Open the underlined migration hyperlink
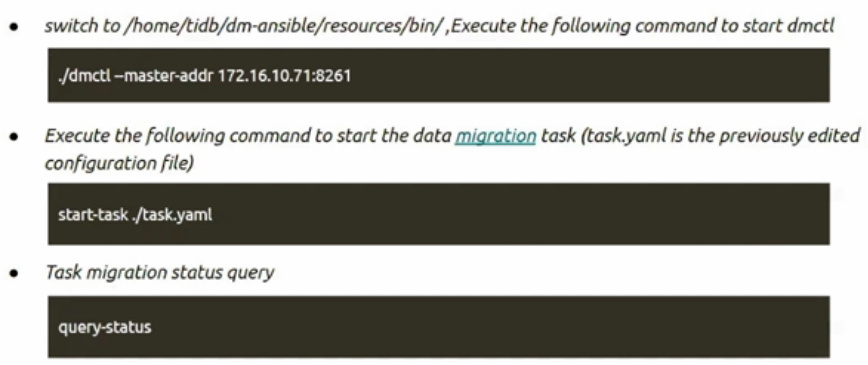The height and width of the screenshot is (365, 868). 495,136
